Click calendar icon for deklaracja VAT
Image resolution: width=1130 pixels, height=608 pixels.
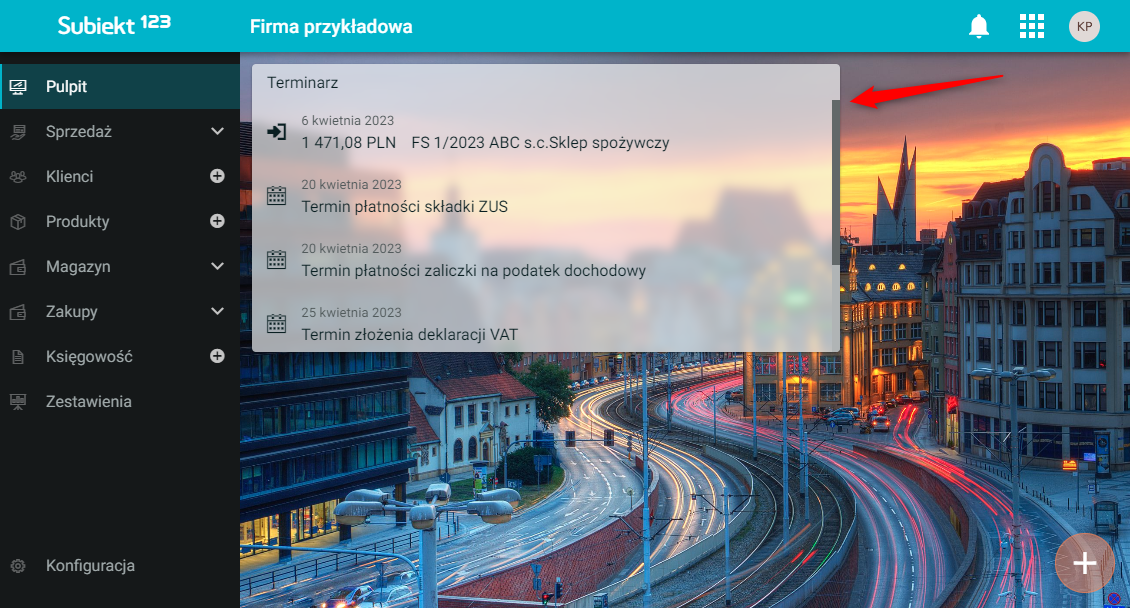[x=277, y=323]
